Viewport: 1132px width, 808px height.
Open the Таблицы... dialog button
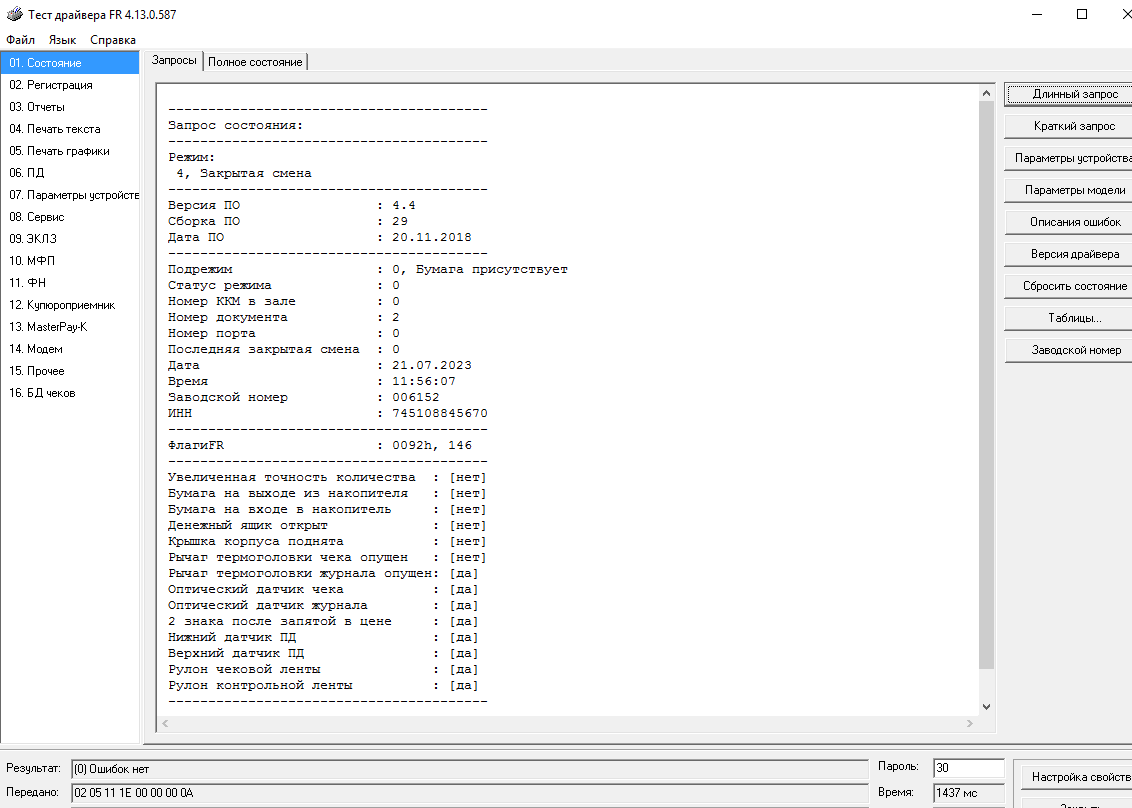point(1070,318)
